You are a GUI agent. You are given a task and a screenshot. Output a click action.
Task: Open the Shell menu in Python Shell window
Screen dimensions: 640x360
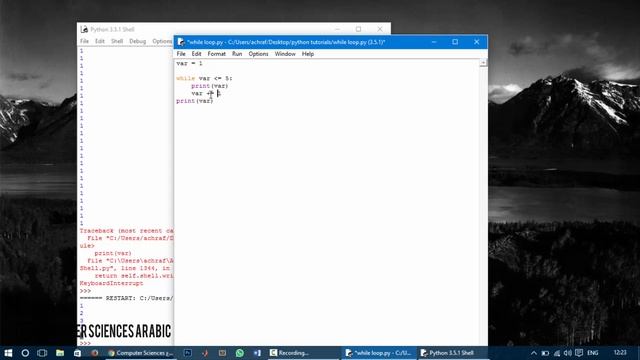point(117,41)
